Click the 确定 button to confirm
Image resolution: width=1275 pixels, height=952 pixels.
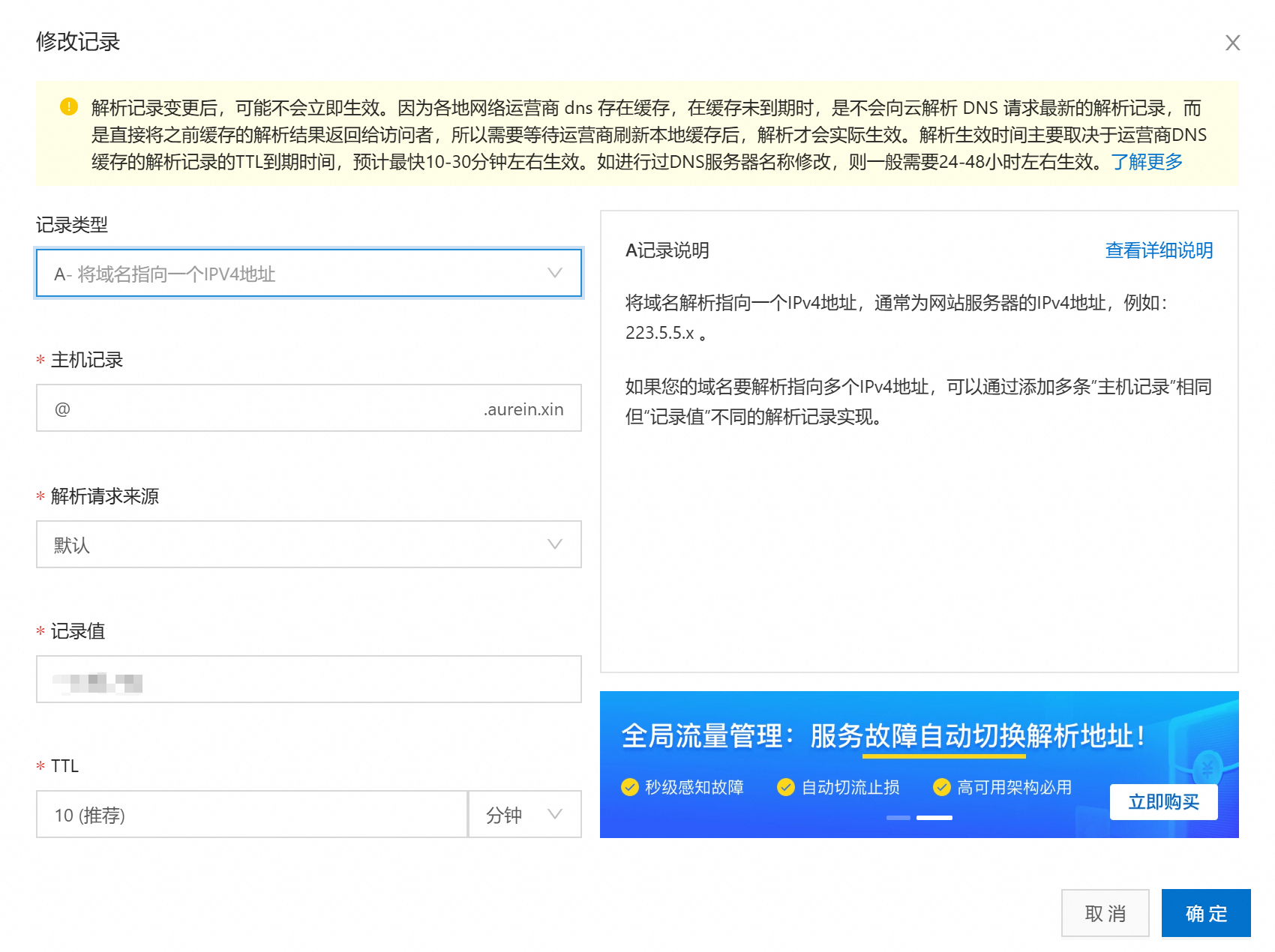pyautogui.click(x=1206, y=913)
